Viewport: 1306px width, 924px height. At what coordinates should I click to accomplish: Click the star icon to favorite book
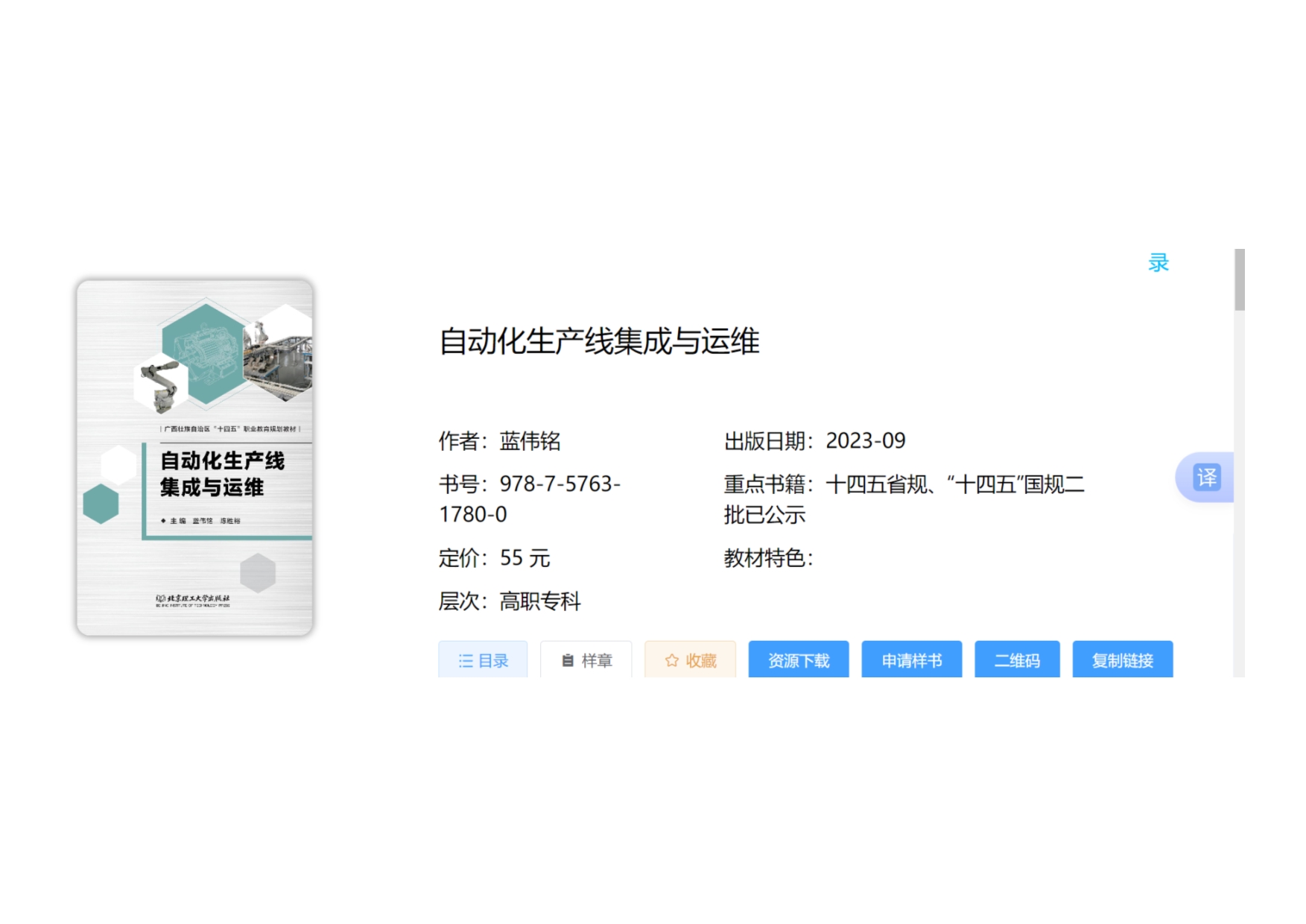671,661
